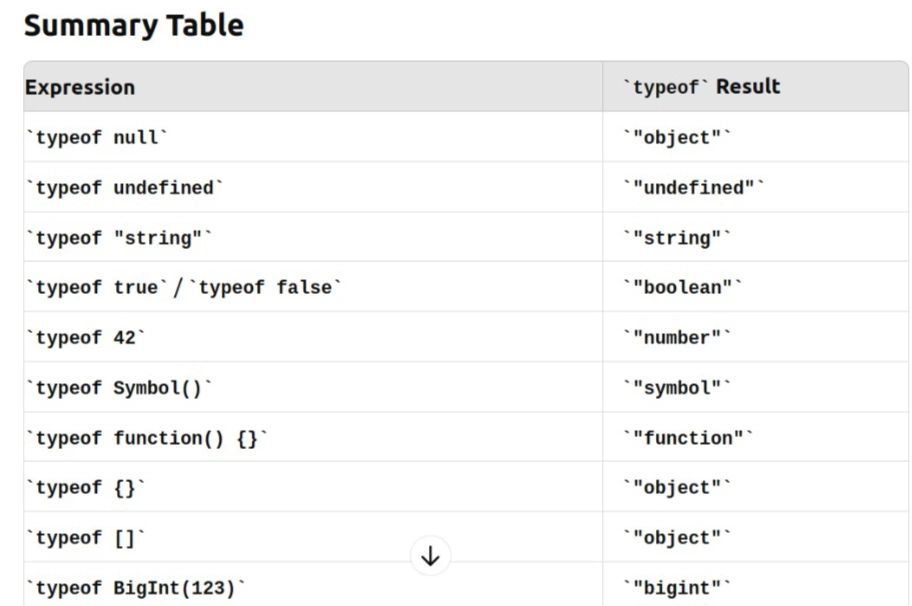This screenshot has width=912, height=606.
Task: Click the "function" result cell
Action: pos(756,437)
